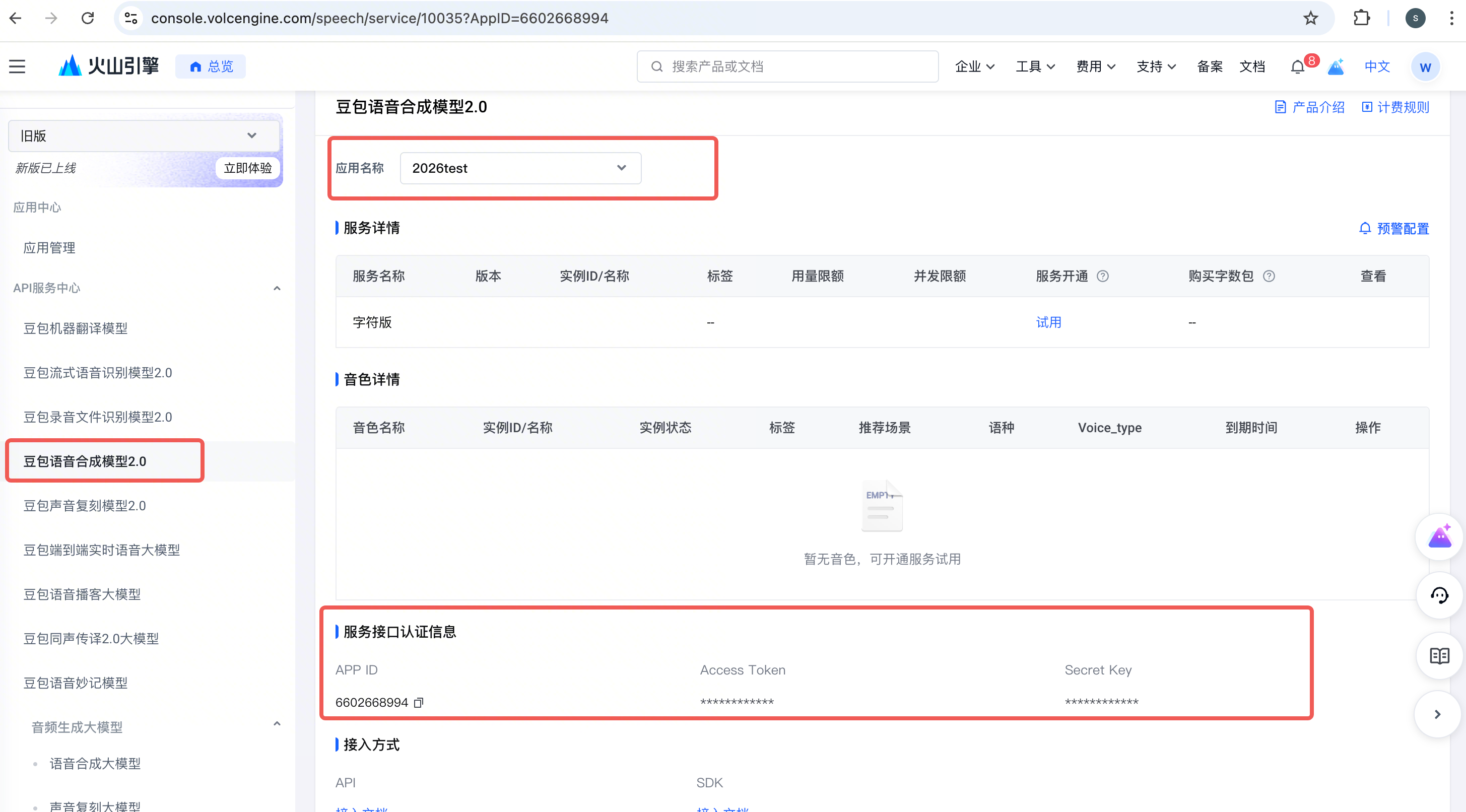
Task: Click the masked Secret Key value
Action: (x=1102, y=702)
